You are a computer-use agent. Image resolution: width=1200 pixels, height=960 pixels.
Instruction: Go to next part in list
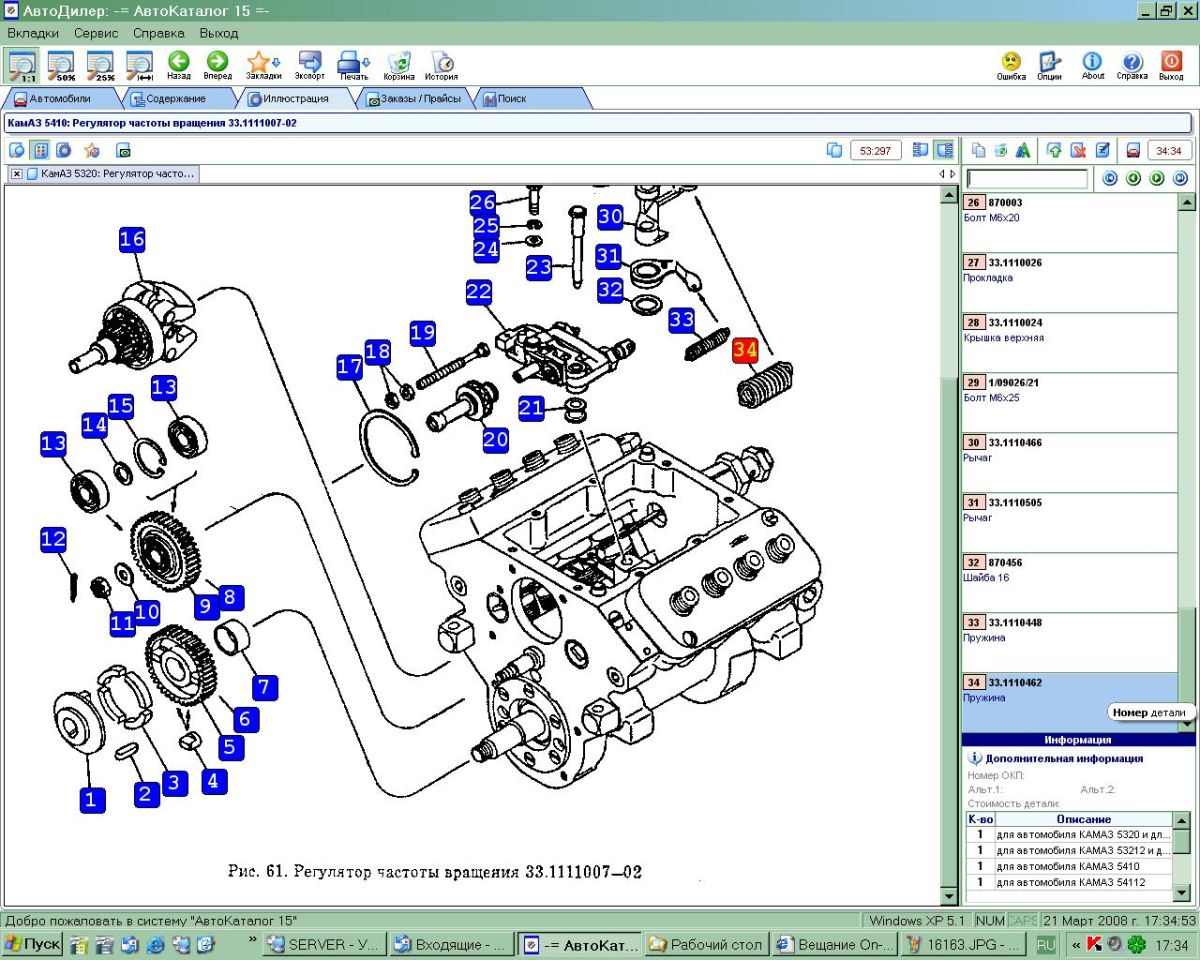(x=1157, y=179)
